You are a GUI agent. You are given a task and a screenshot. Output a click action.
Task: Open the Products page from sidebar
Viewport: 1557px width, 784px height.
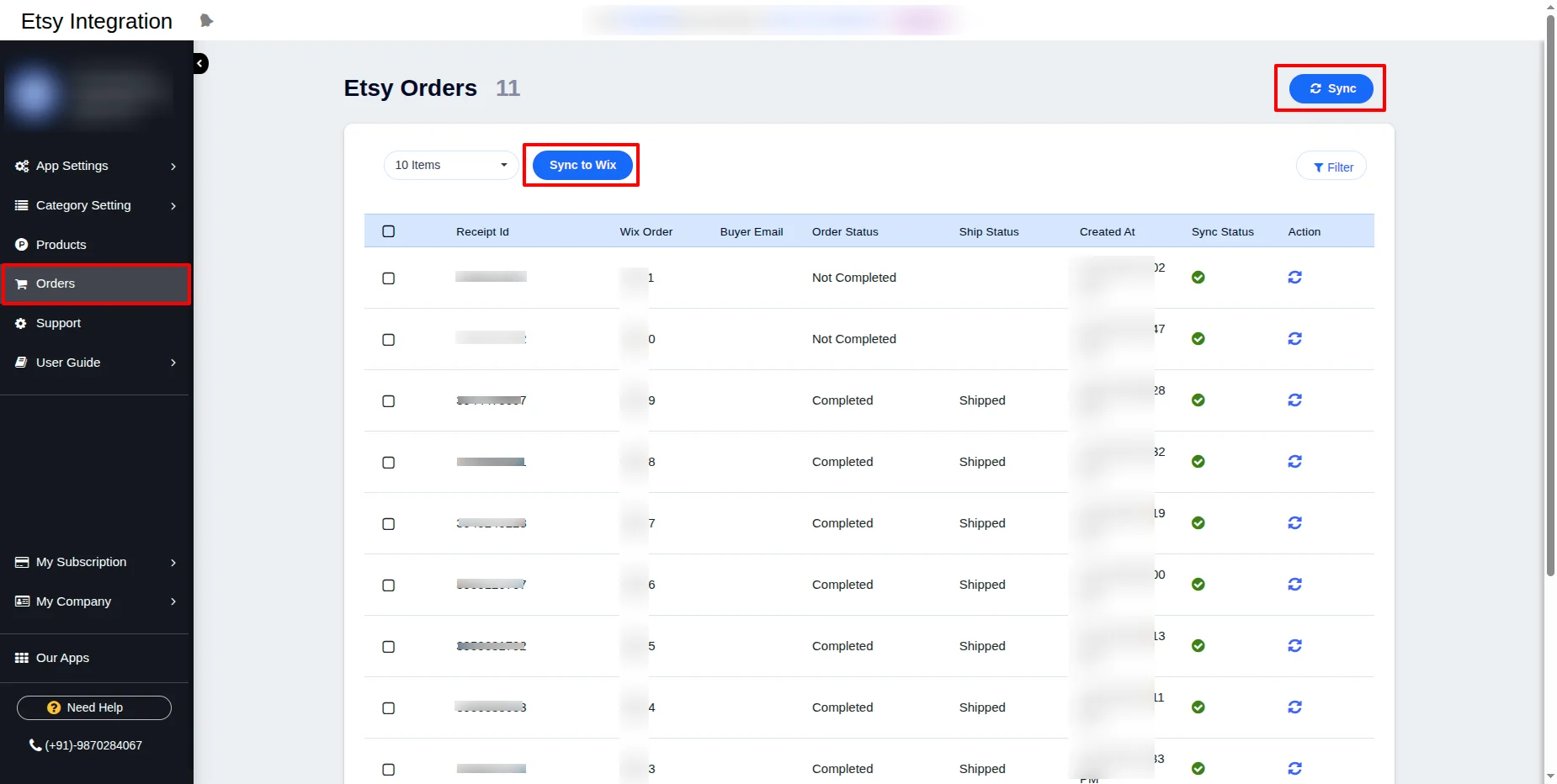[61, 245]
